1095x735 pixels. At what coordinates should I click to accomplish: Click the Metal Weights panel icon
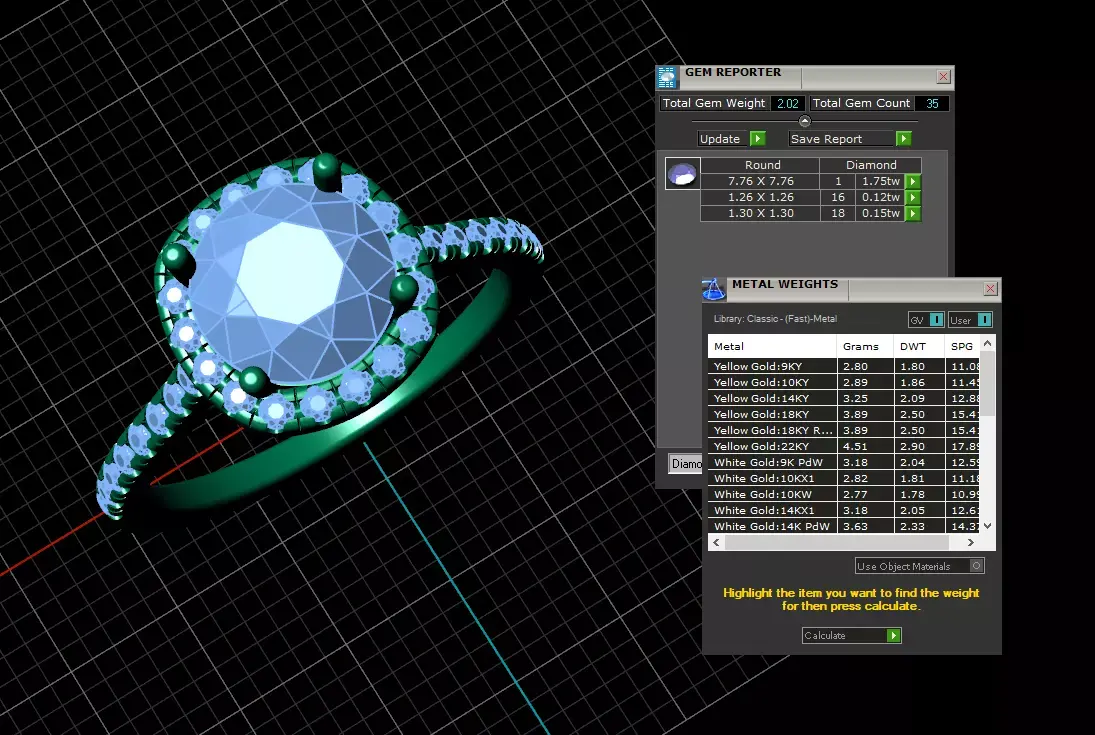pos(714,289)
